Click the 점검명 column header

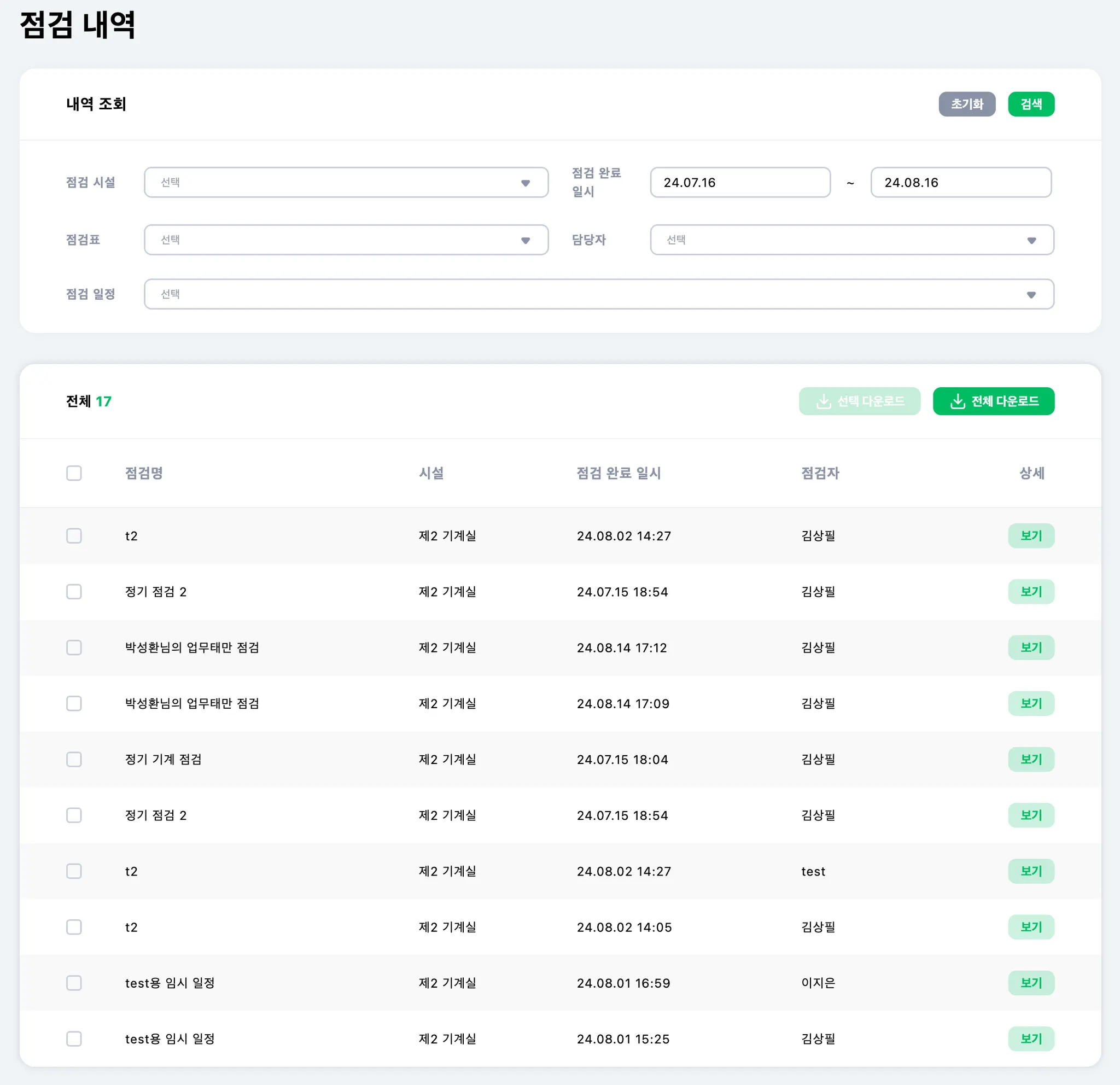144,473
